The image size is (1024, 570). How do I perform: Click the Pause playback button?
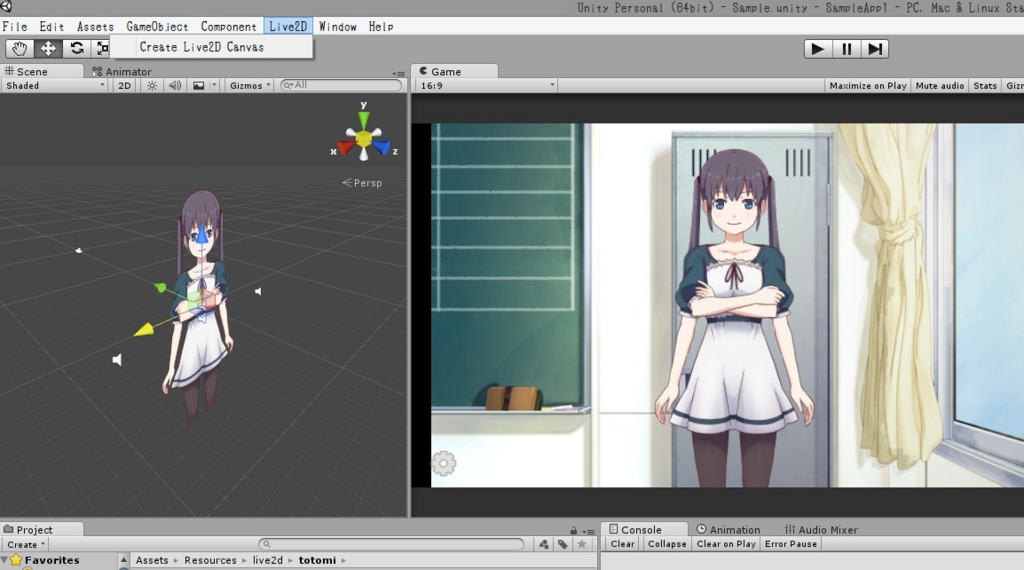coord(846,49)
